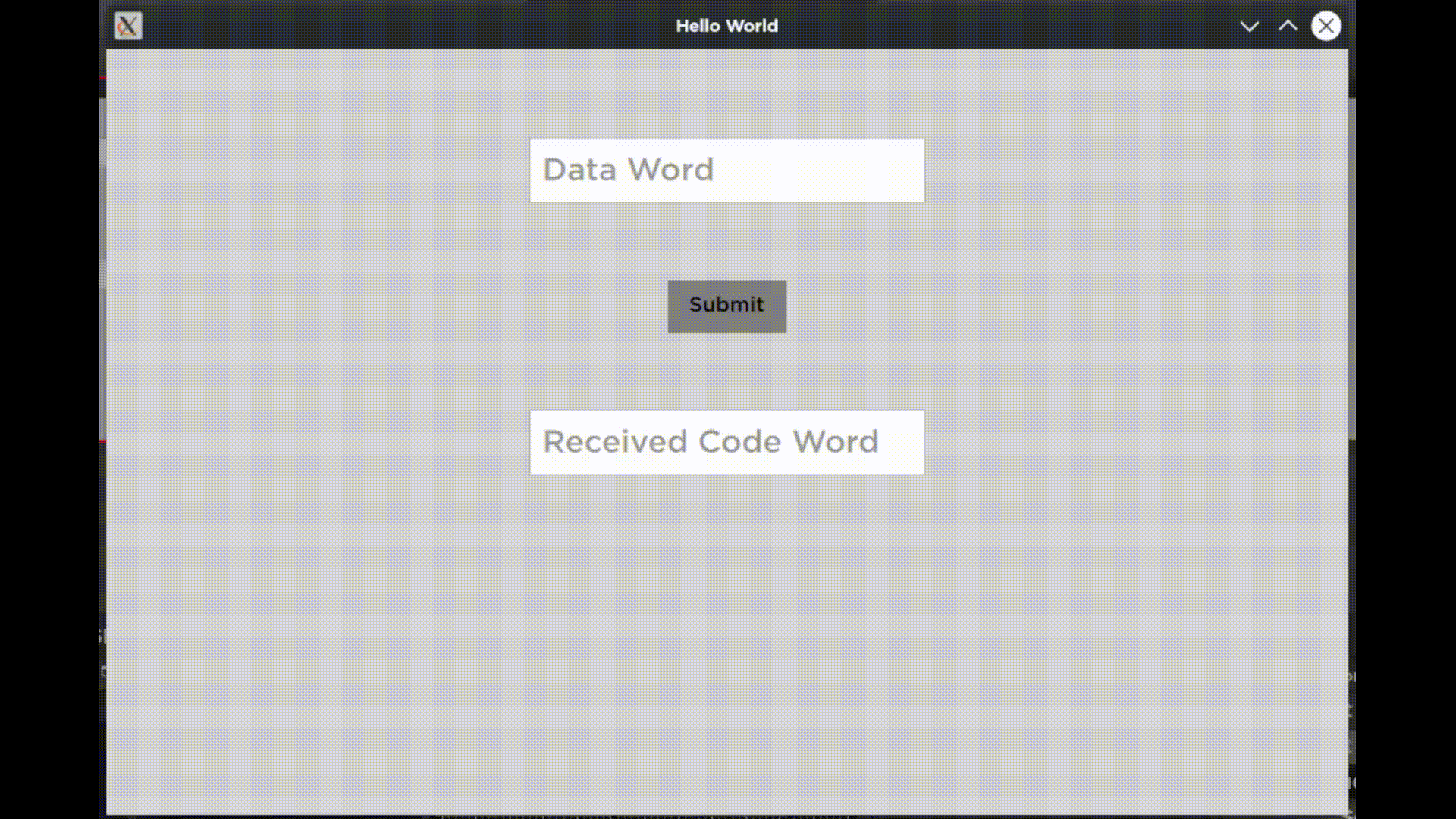Click right edge of Received Code Word field
1456x819 pixels.
910,442
